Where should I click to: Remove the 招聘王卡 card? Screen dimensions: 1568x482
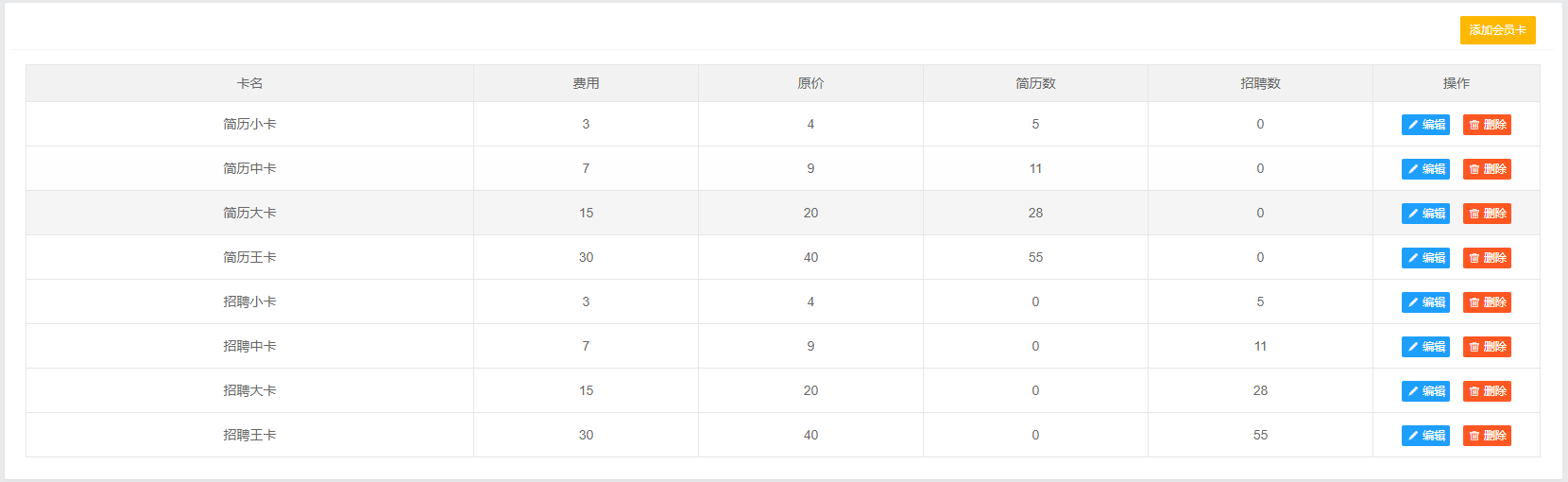[x=1486, y=436]
